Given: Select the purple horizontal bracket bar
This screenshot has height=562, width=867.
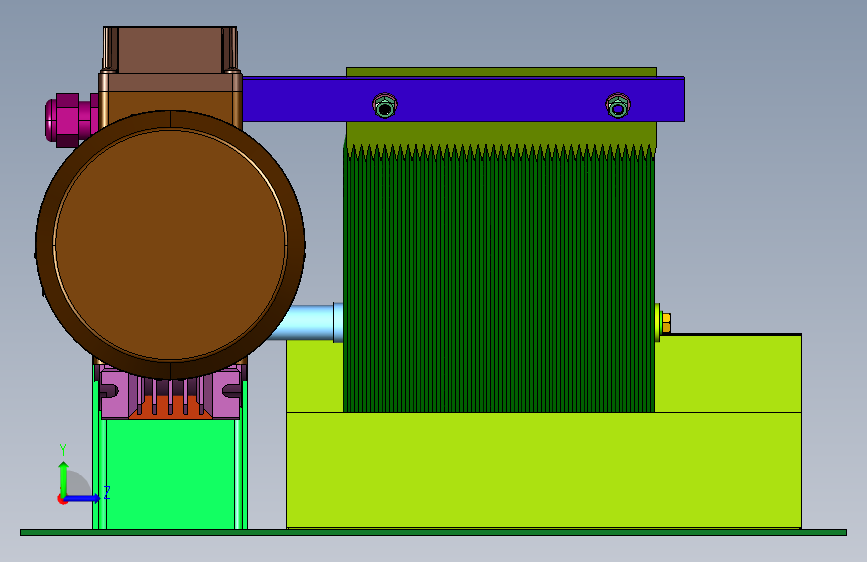Looking at the screenshot, I should click(x=463, y=100).
